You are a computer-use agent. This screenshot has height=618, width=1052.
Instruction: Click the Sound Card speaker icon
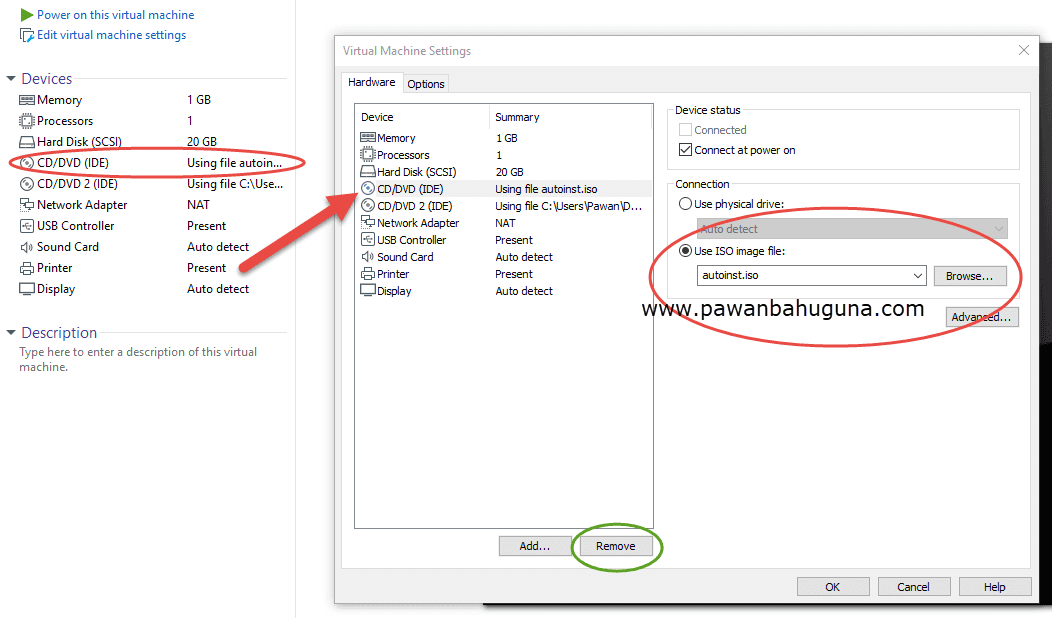[367, 256]
